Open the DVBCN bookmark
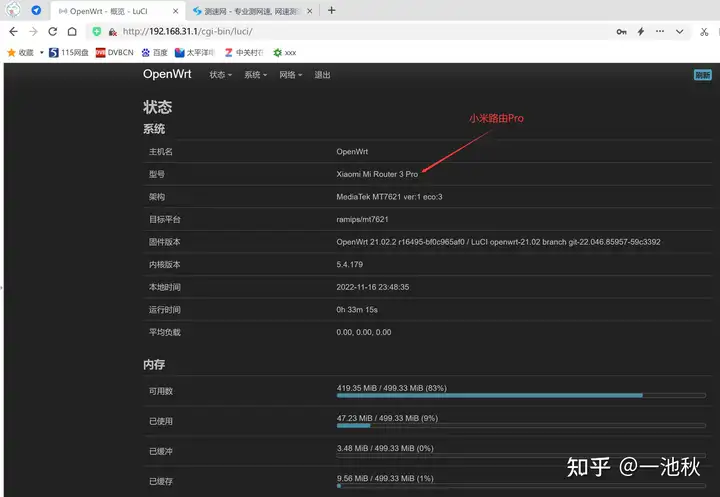Image resolution: width=720 pixels, height=497 pixels. 115,52
